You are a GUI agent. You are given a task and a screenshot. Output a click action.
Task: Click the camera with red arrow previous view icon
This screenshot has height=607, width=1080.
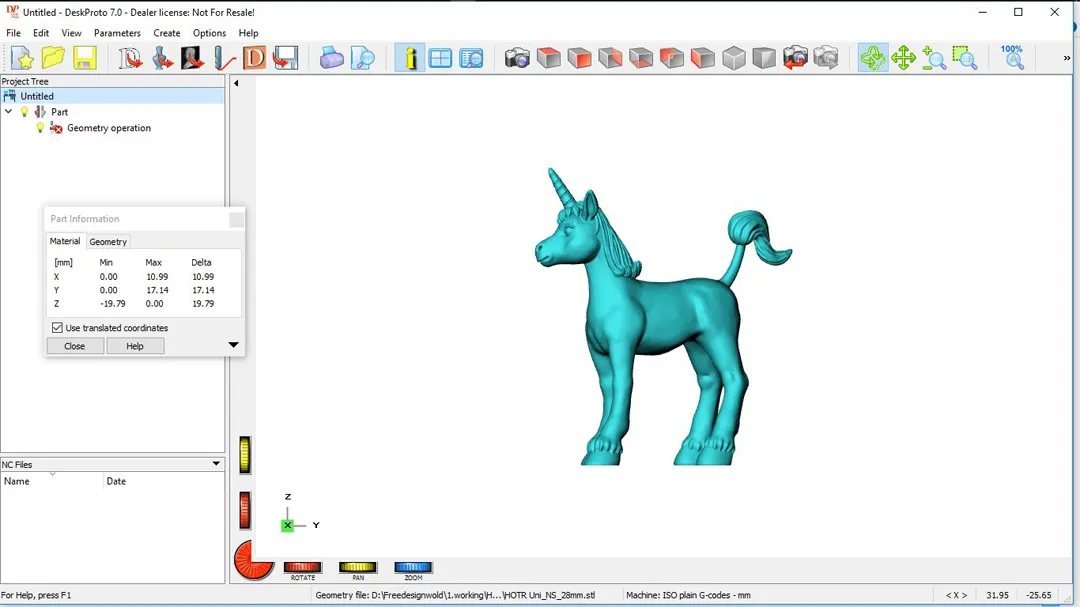tap(795, 58)
